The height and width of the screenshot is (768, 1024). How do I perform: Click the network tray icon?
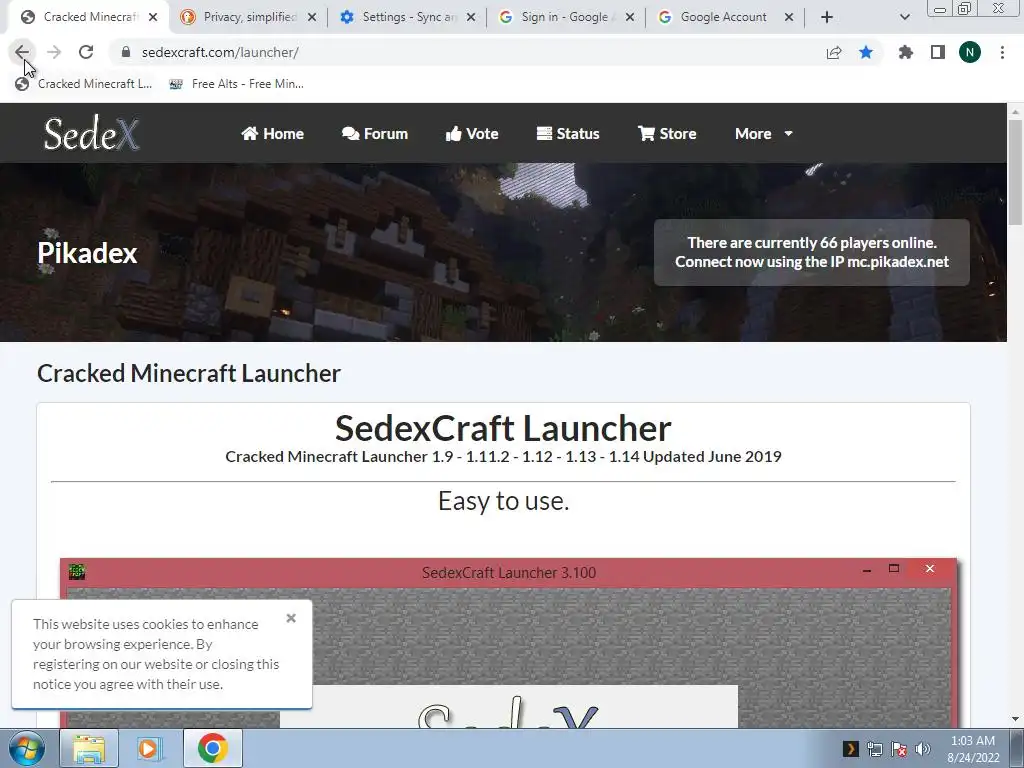(x=874, y=749)
